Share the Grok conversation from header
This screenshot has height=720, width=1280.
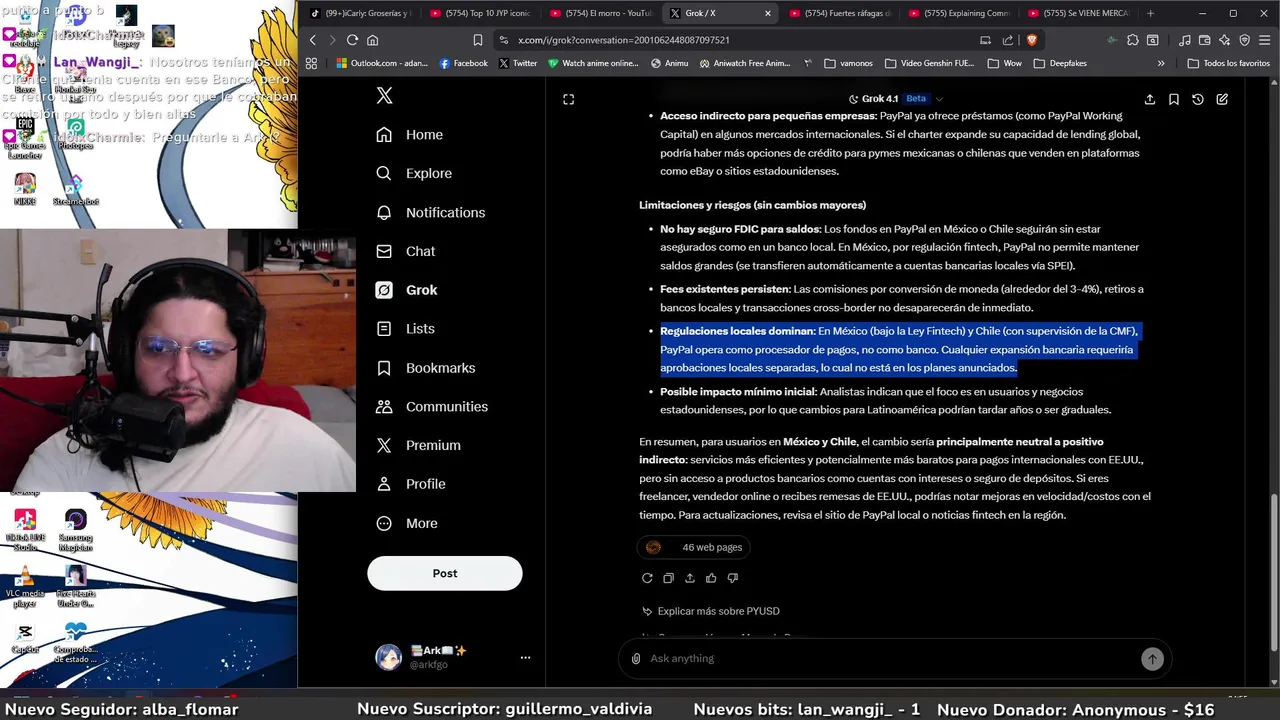click(1150, 99)
